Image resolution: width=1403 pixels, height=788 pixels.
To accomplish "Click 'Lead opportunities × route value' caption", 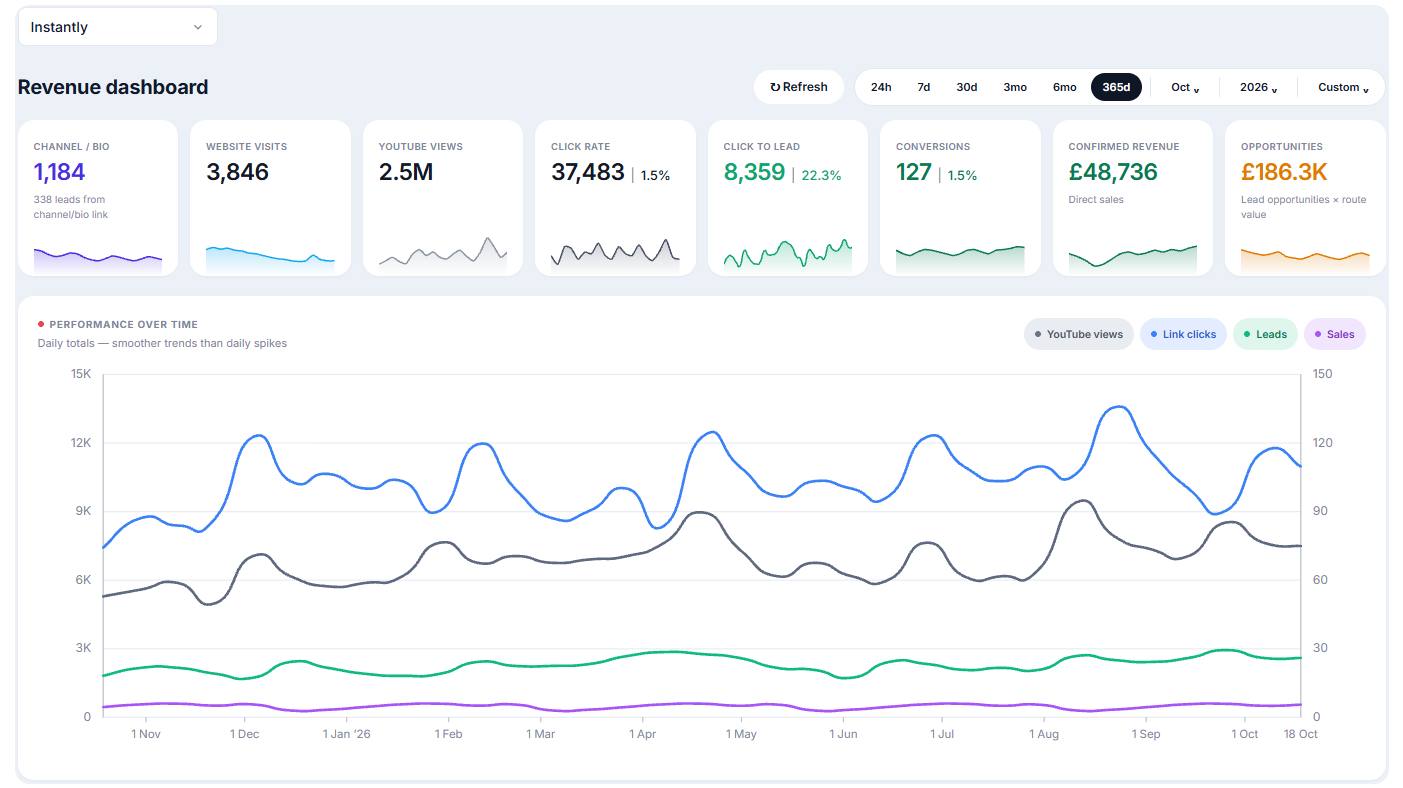I will tap(1304, 207).
